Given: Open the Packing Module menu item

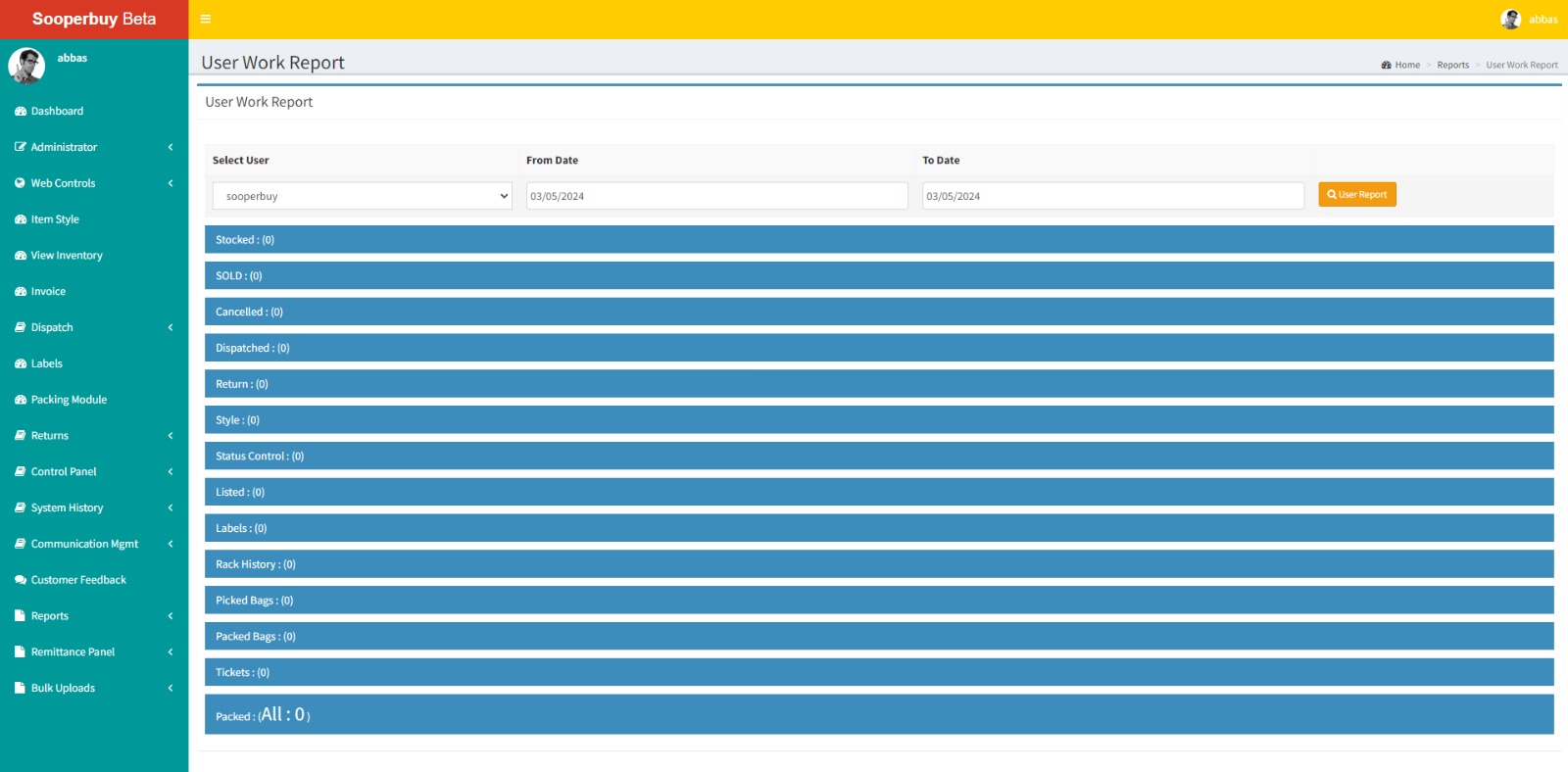Looking at the screenshot, I should [69, 400].
